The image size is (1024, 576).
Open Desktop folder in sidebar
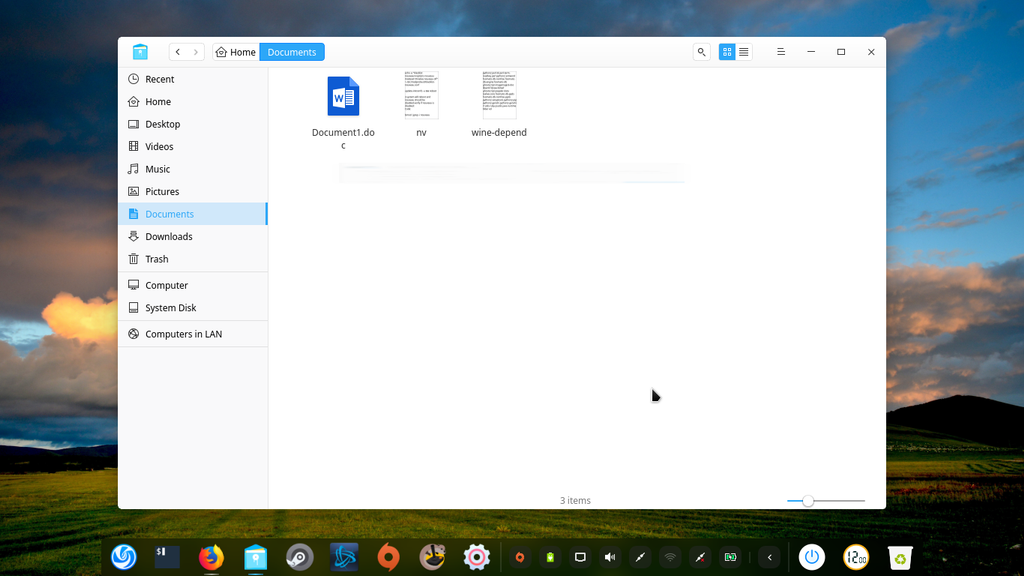193,124
